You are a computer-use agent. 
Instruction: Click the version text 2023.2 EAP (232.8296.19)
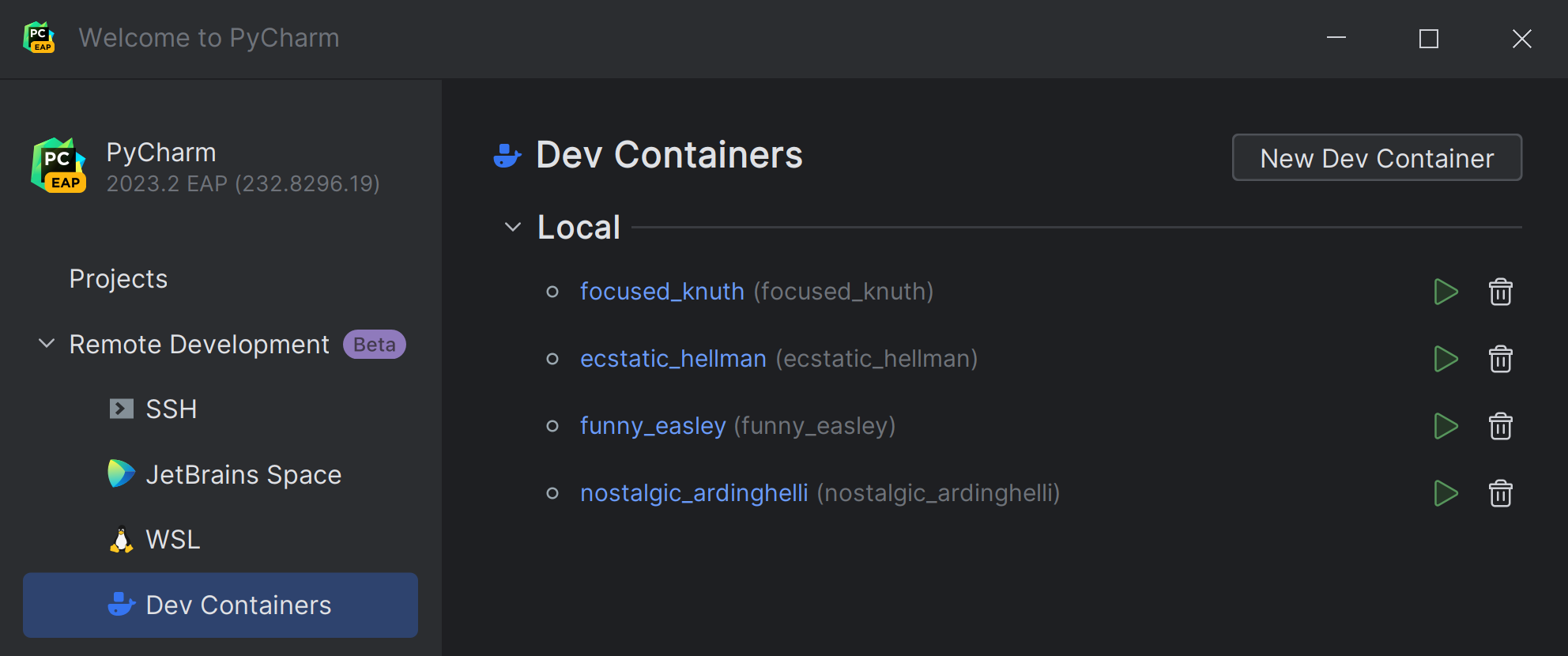243,184
